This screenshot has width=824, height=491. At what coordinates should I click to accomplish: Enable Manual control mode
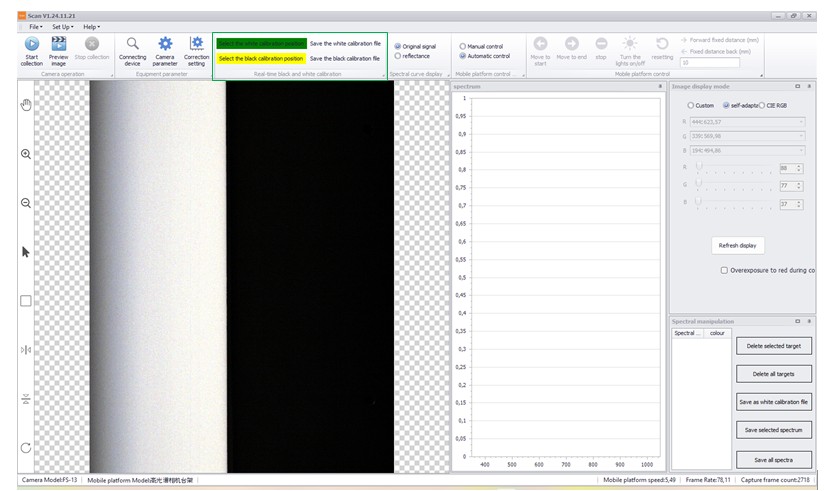point(462,46)
